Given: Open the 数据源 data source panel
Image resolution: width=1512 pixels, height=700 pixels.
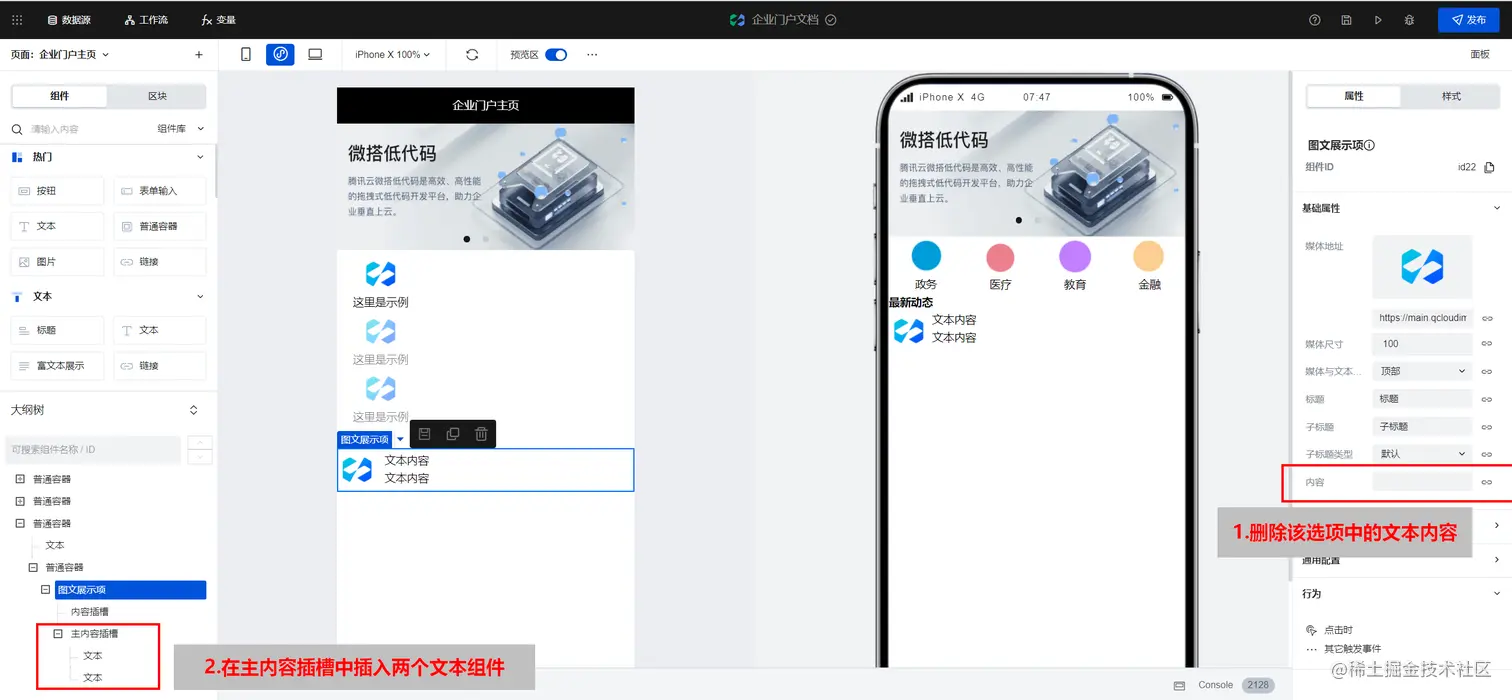Looking at the screenshot, I should click(x=69, y=20).
